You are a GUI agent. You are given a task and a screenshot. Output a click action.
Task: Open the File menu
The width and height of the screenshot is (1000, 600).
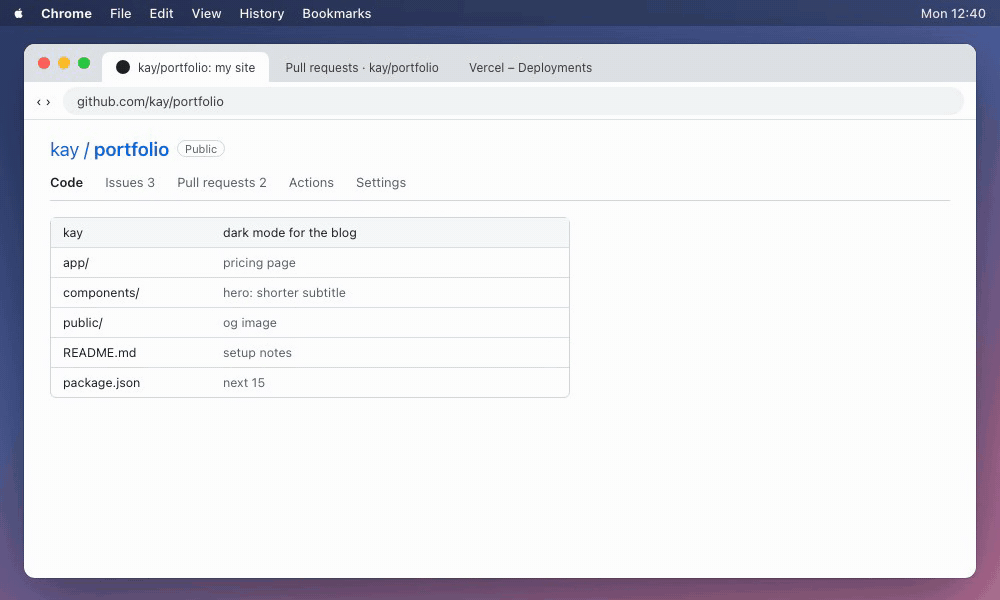[121, 13]
